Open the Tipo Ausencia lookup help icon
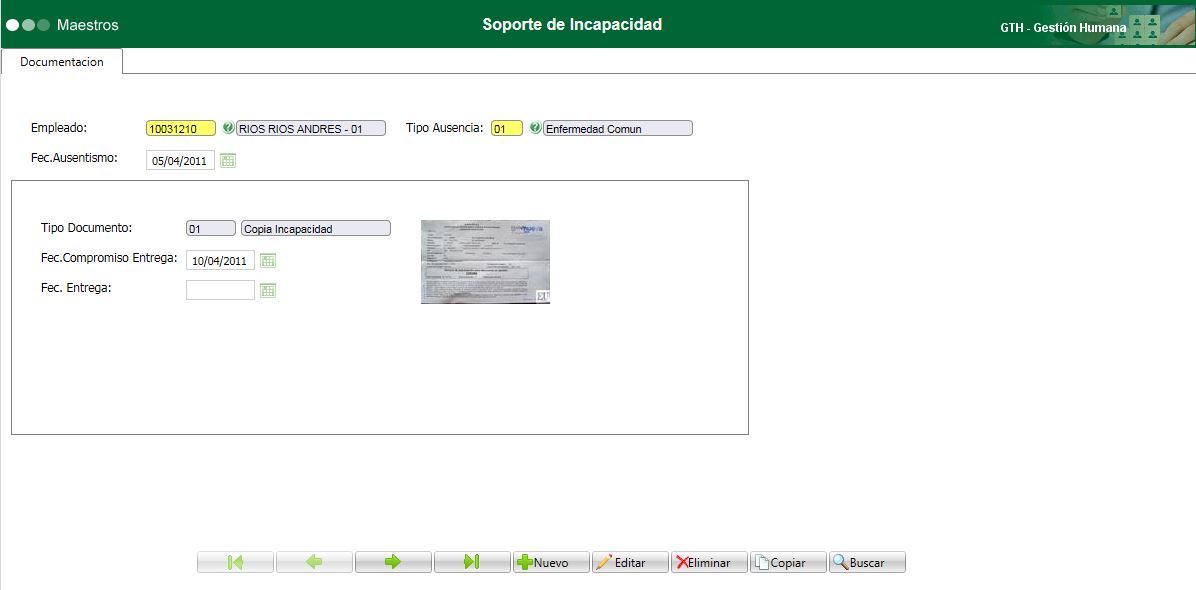Screen dimensions: 1196x590 (535, 127)
